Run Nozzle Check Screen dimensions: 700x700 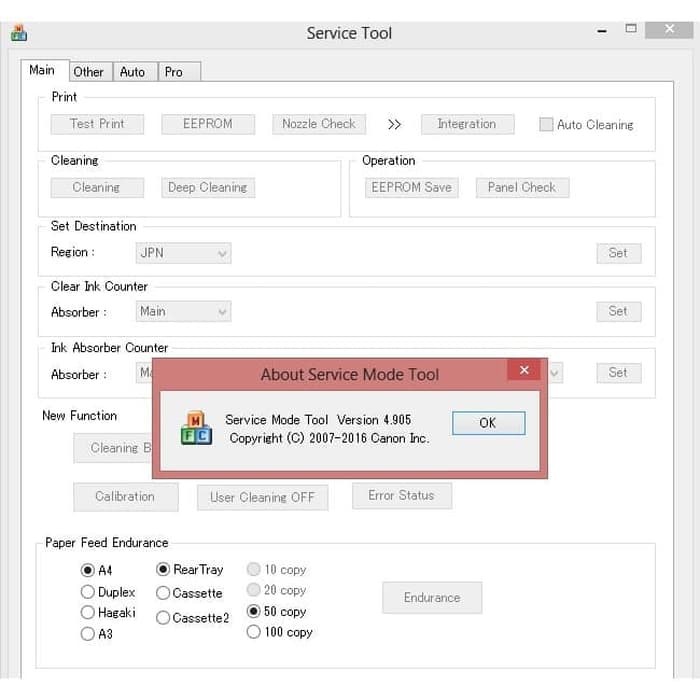(319, 124)
